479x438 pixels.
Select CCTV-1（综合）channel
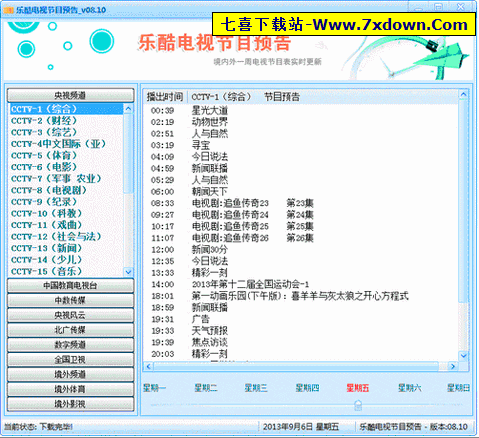66,109
